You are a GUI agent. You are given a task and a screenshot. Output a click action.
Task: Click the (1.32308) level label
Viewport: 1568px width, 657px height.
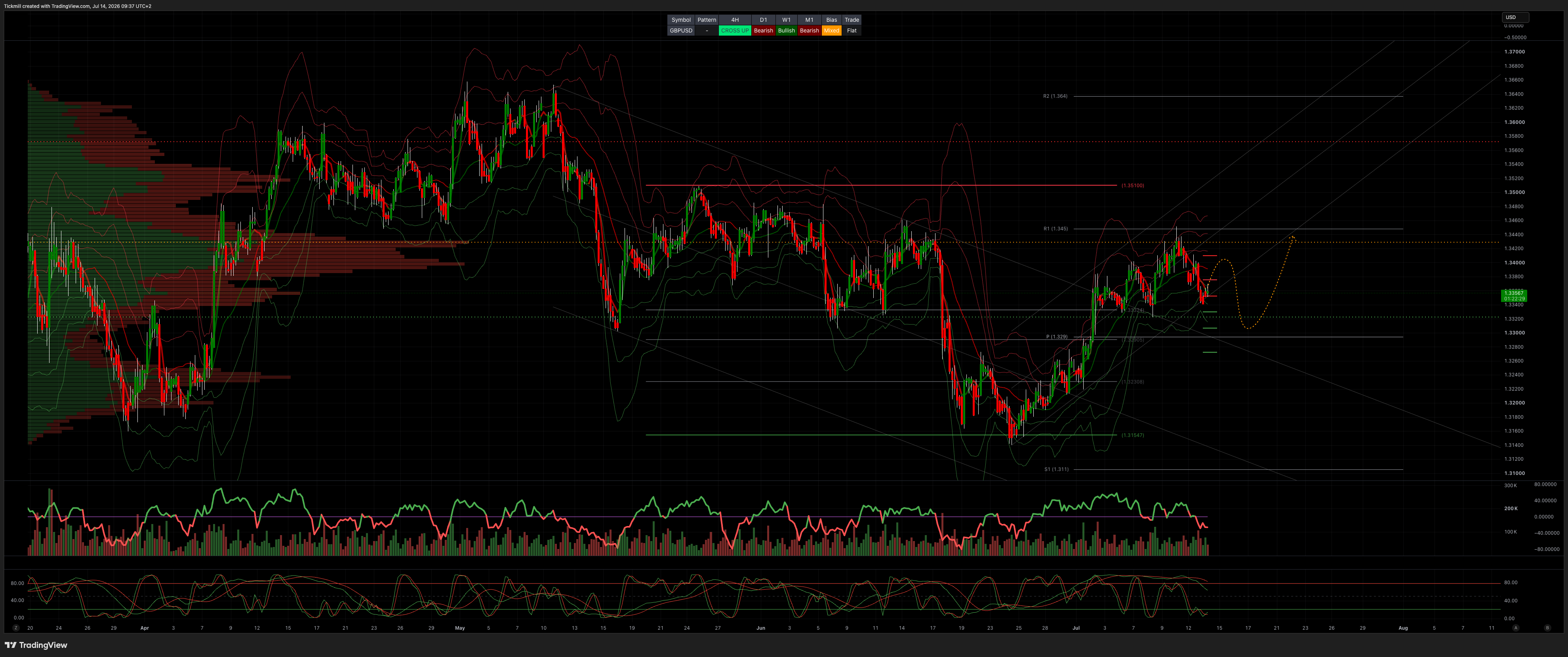click(x=1132, y=382)
